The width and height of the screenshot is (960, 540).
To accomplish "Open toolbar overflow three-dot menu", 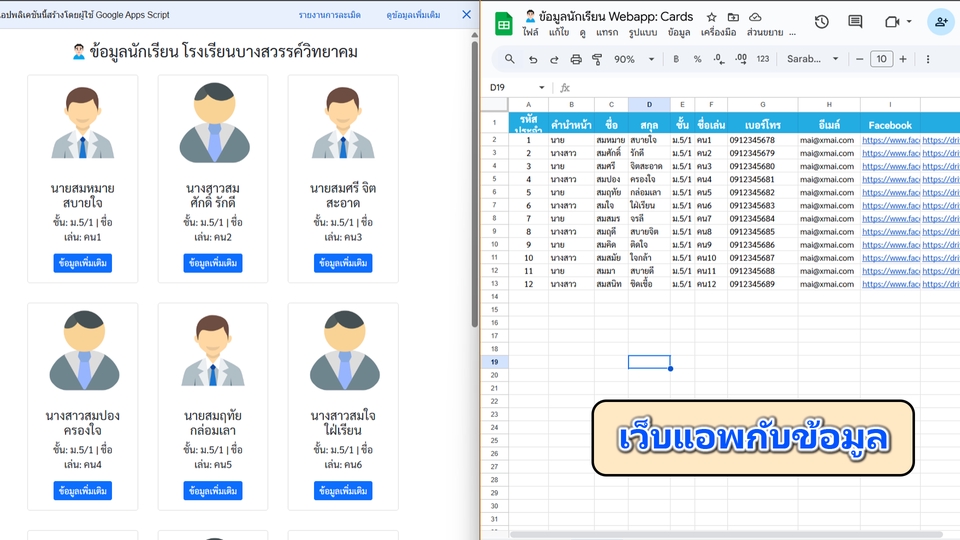I will 928,59.
